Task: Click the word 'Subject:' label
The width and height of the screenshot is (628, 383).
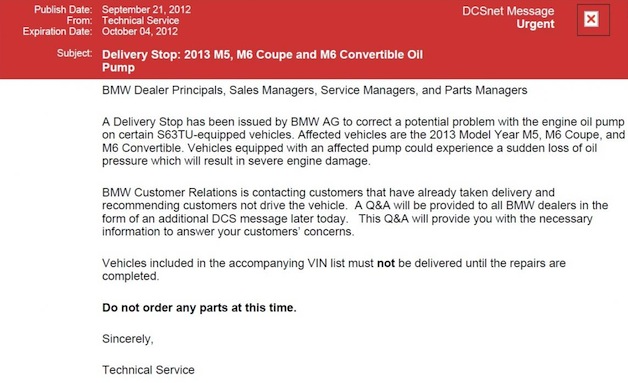Action: click(74, 53)
